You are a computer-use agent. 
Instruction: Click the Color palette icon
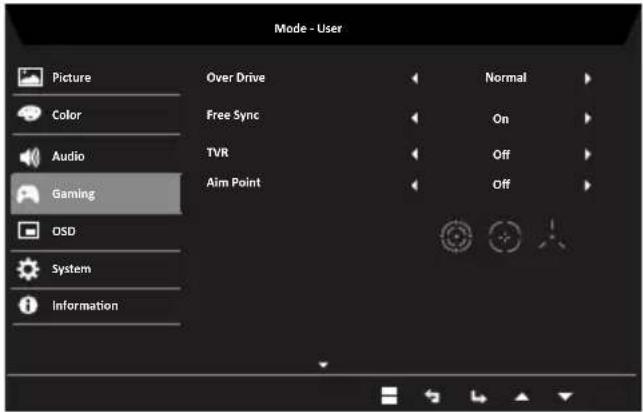[29, 114]
